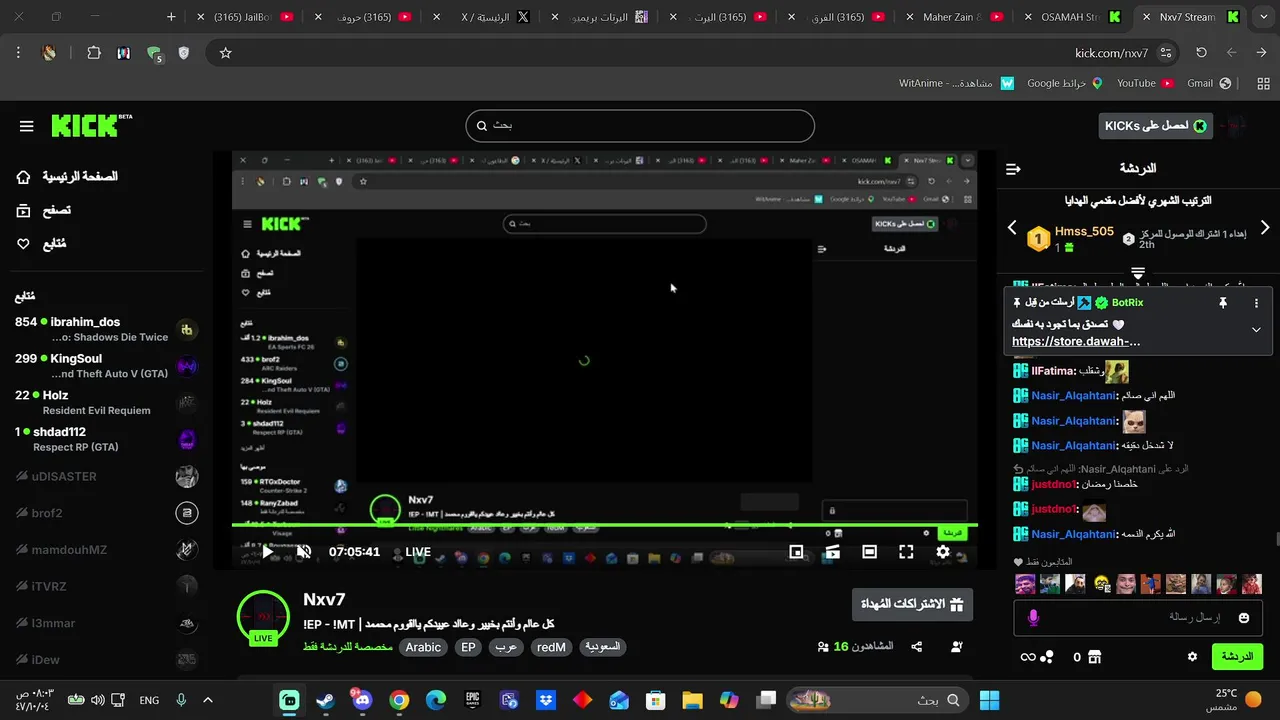Viewport: 1280px width, 720px height.
Task: Open a new browser tab
Action: pos(171,17)
